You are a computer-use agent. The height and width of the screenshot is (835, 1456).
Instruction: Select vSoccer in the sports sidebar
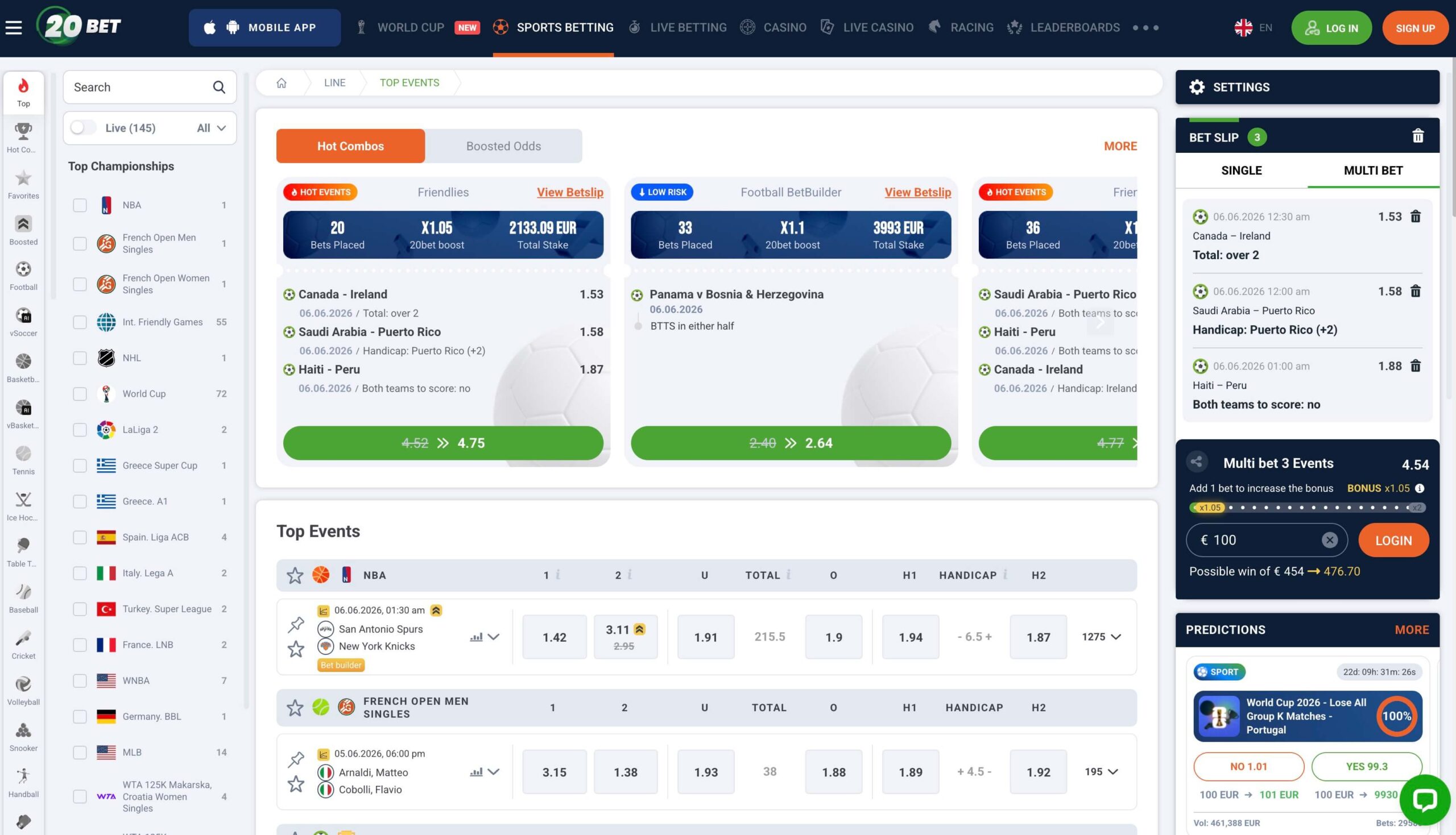click(23, 322)
